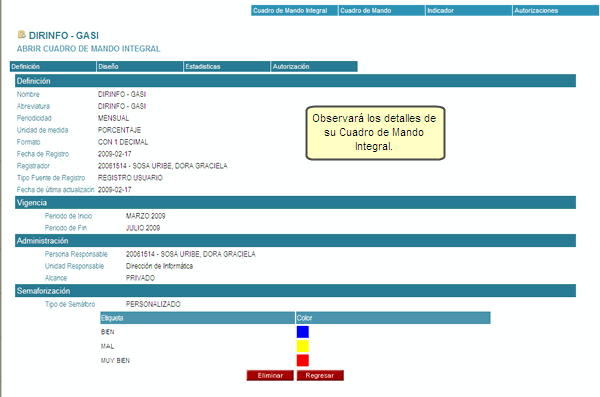Viewport: 600px width, 397px height.
Task: Click the Regresar button
Action: [320, 376]
